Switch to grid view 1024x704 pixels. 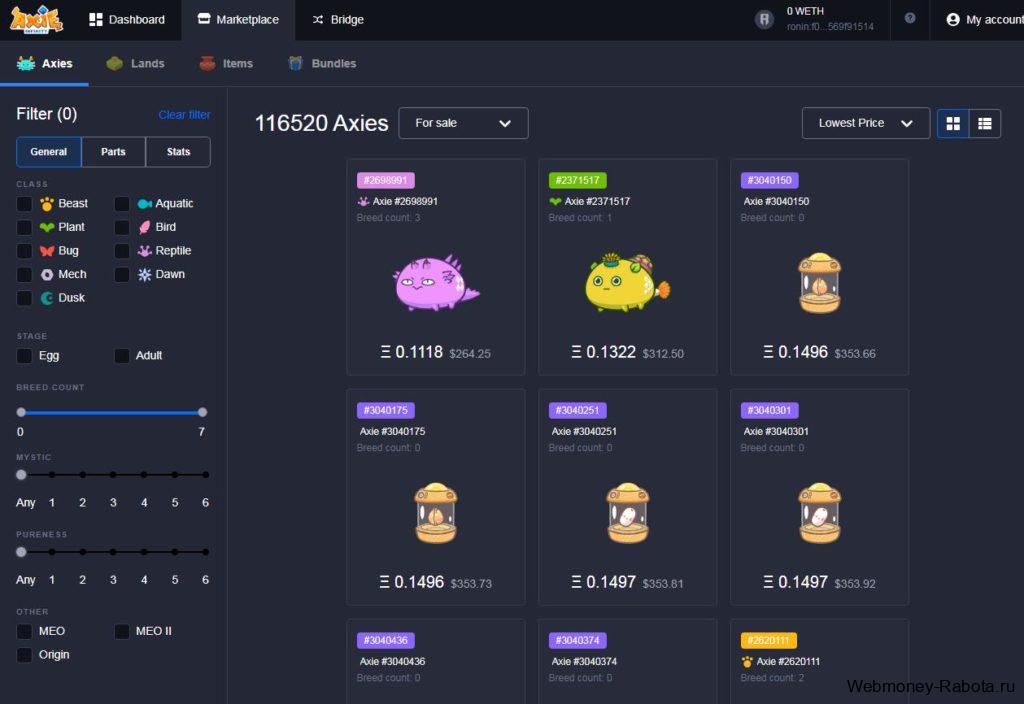[953, 123]
